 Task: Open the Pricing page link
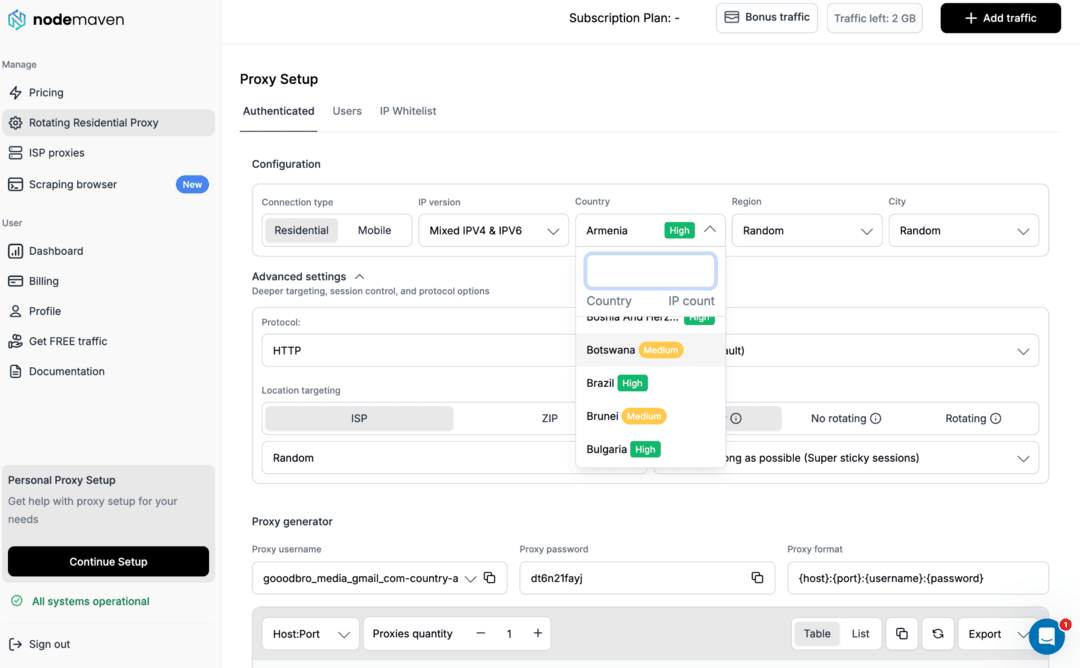coord(45,92)
